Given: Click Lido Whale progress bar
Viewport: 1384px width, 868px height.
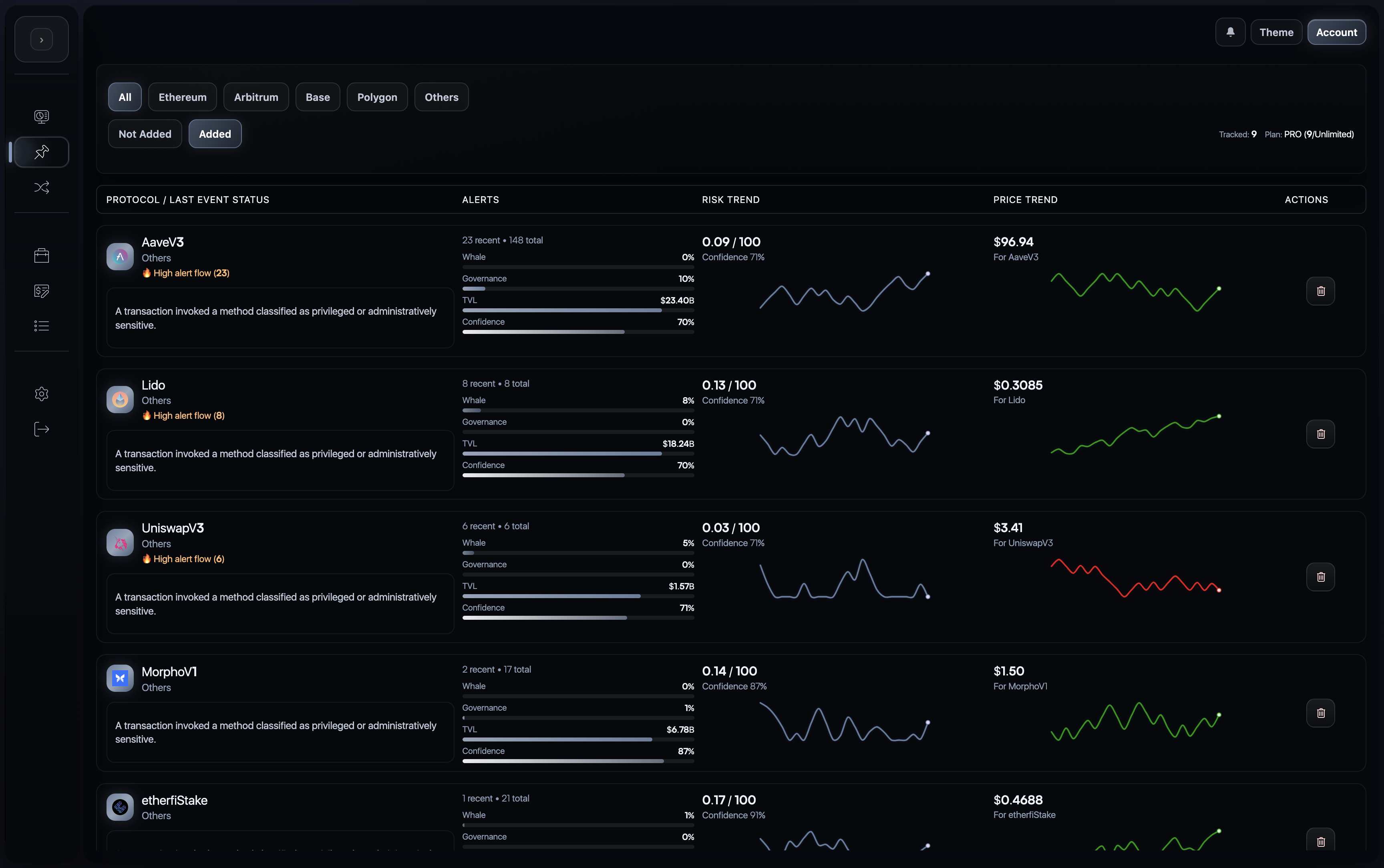Looking at the screenshot, I should pos(578,410).
